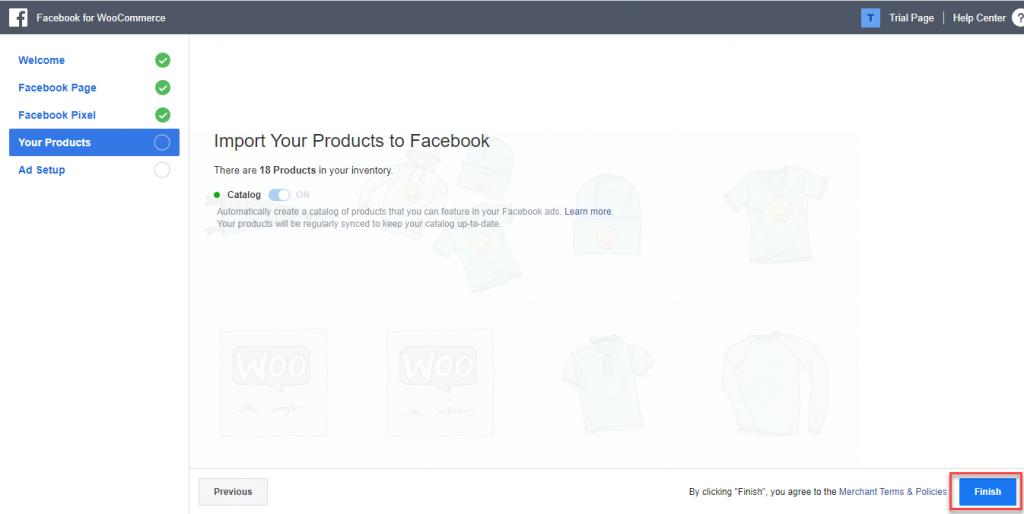Click the Ad Setup step circle indicator
This screenshot has height=514, width=1024.
tap(162, 170)
